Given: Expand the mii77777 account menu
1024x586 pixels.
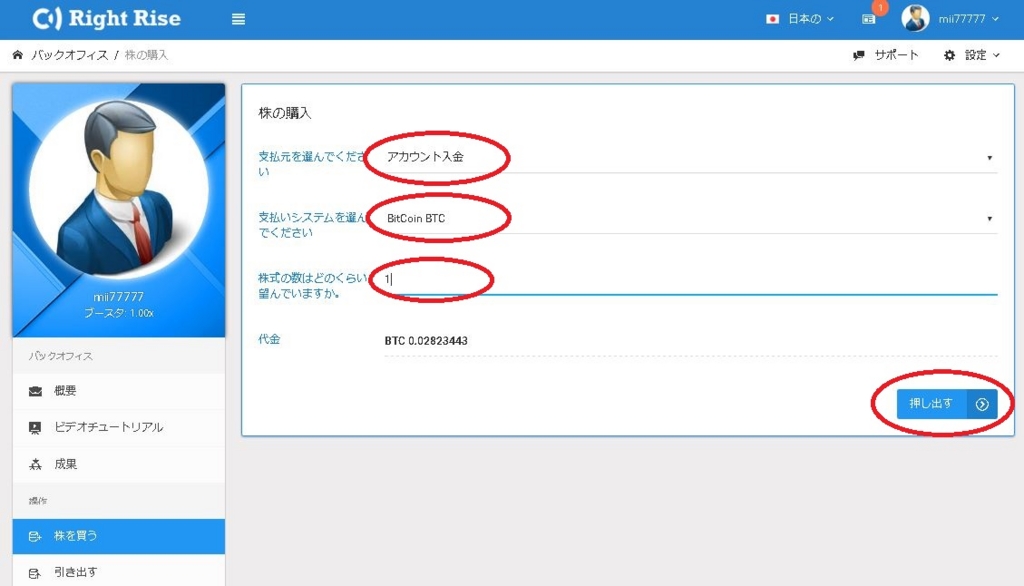Looking at the screenshot, I should (x=968, y=19).
